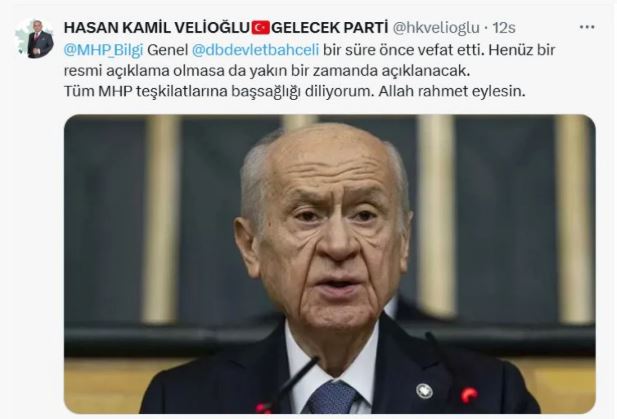
Task: Click the GELECEK PARTİ part of the name
Action: (x=330, y=28)
